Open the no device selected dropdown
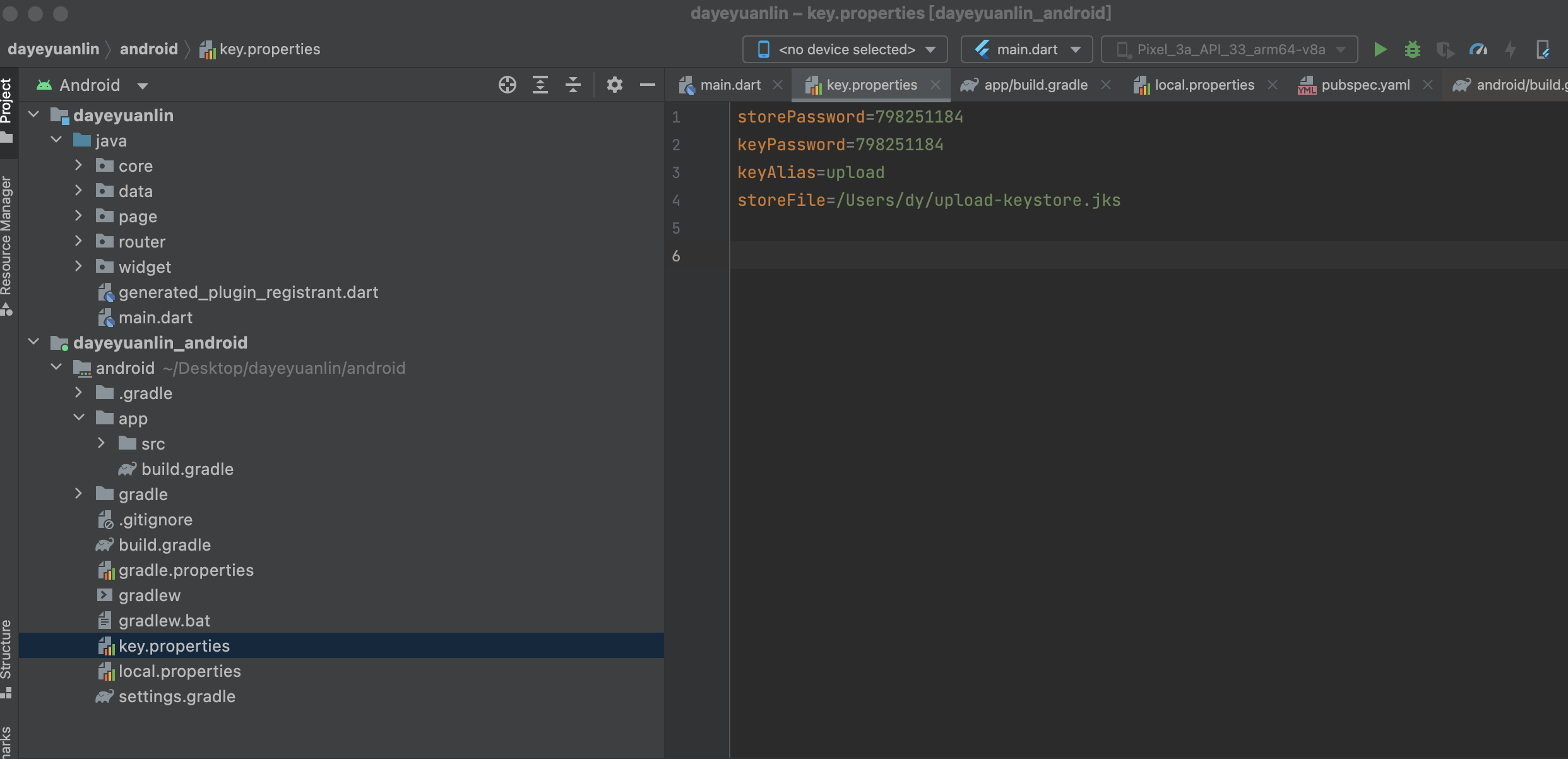Screen dimensions: 1568x759 coord(845,49)
